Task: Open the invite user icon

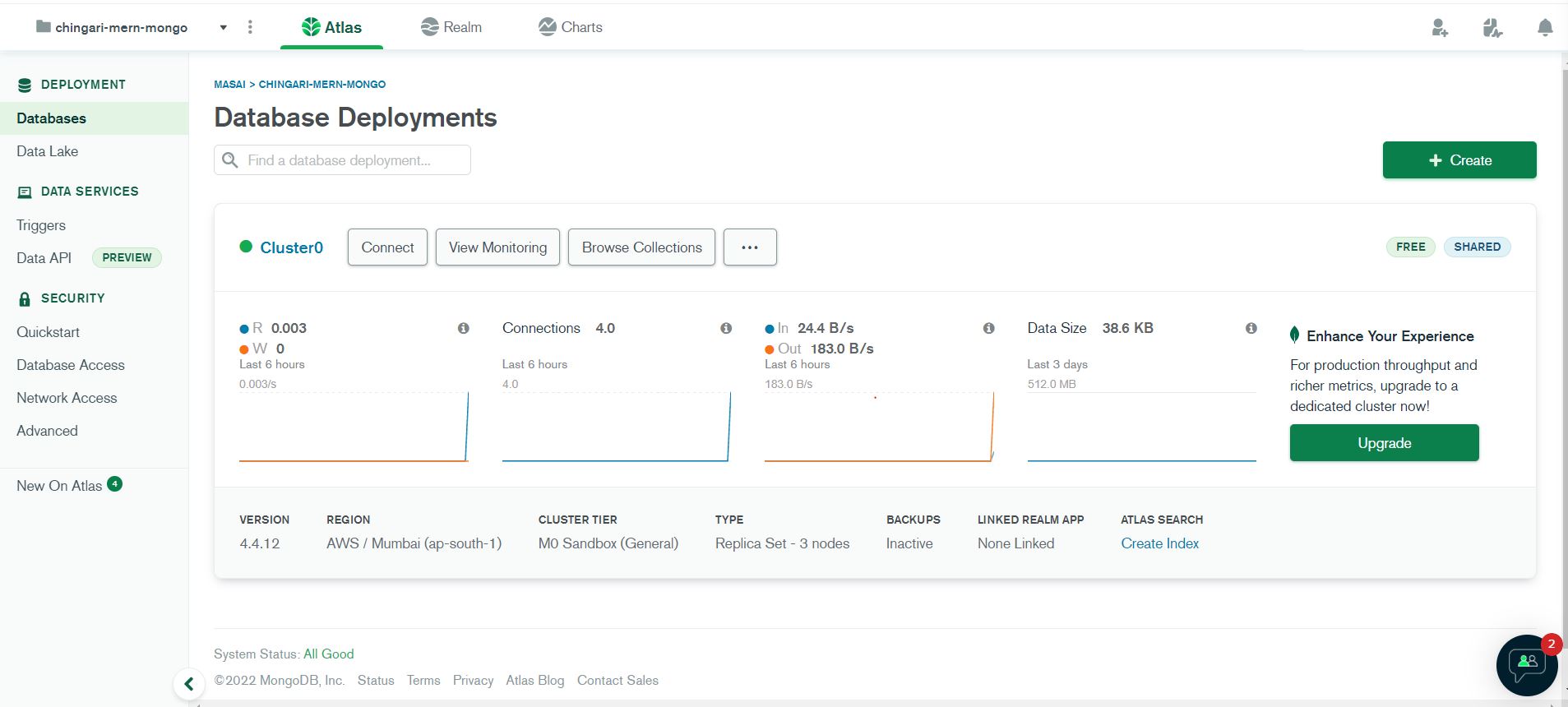Action: click(x=1439, y=28)
